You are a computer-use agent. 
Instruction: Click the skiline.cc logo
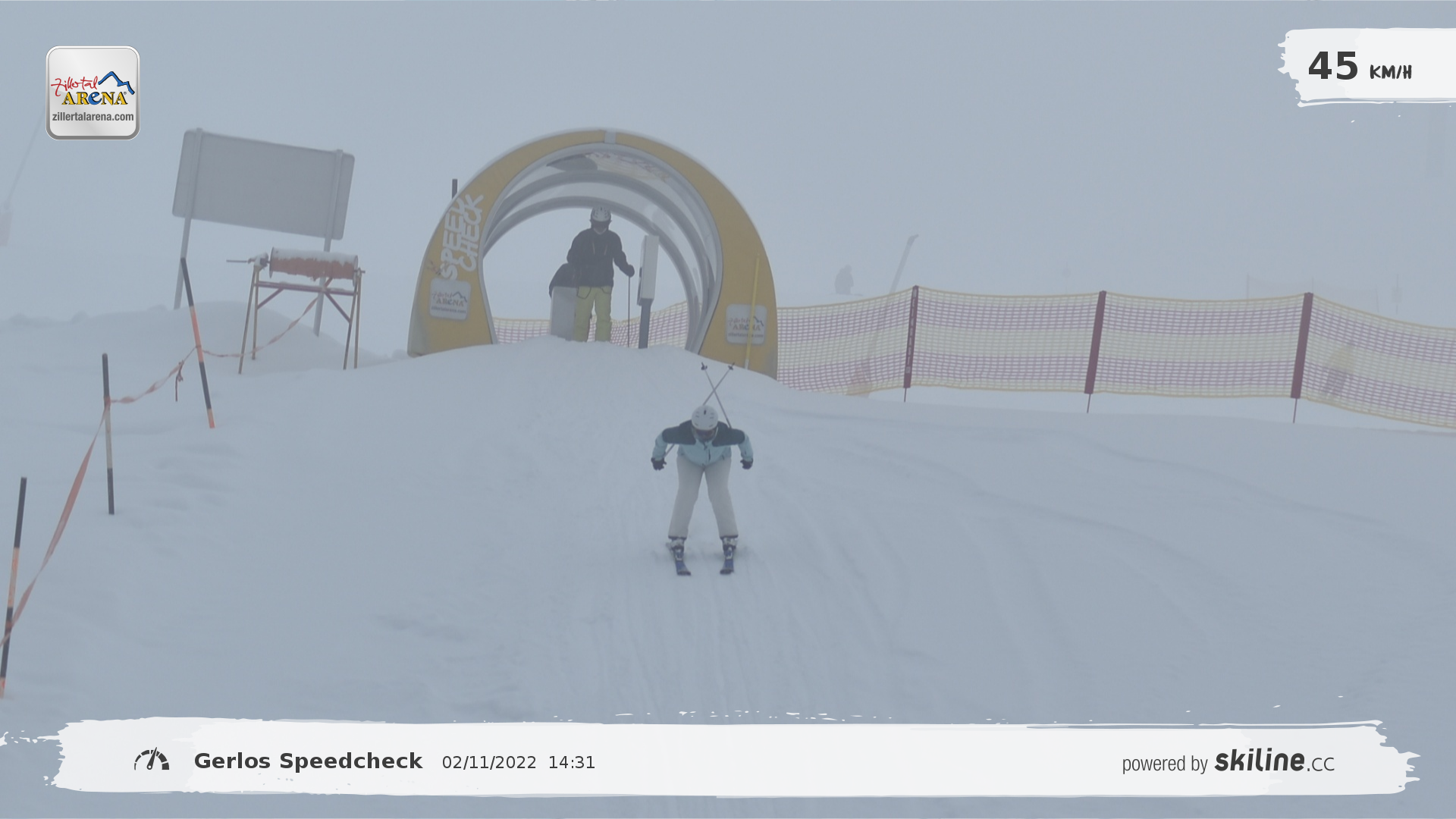point(1274,761)
